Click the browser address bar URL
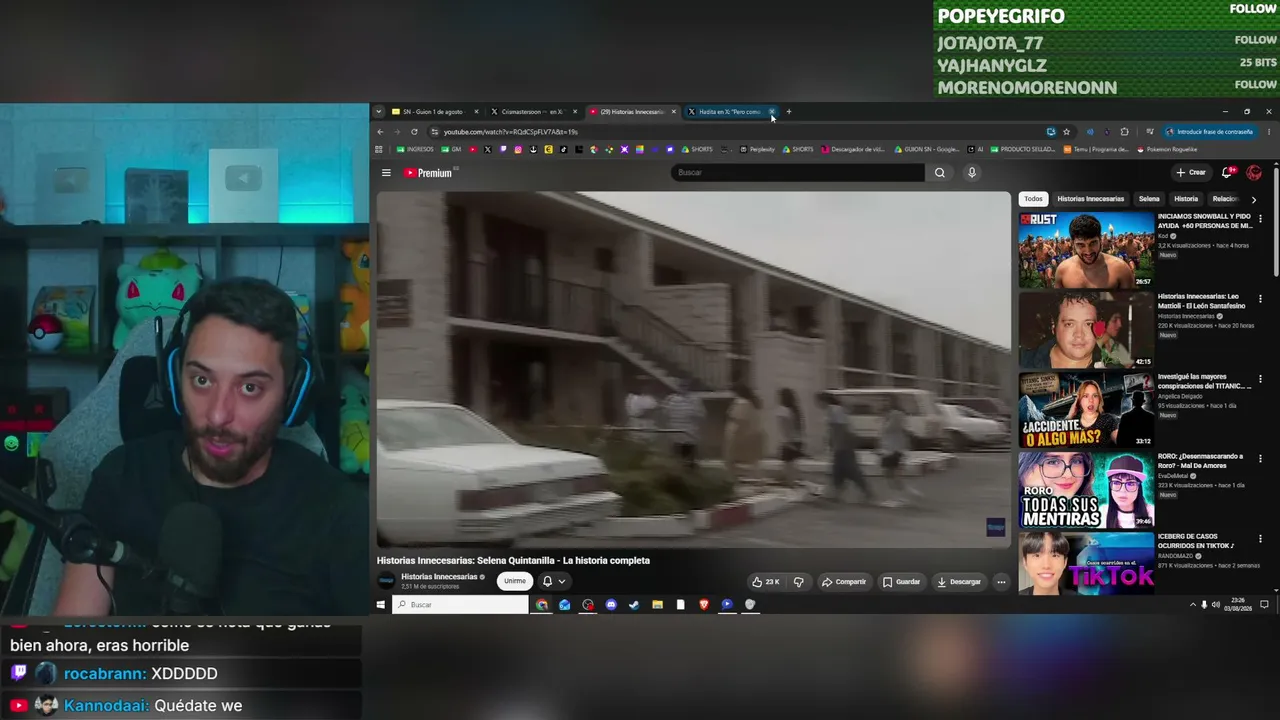This screenshot has height=720, width=1280. [x=511, y=132]
